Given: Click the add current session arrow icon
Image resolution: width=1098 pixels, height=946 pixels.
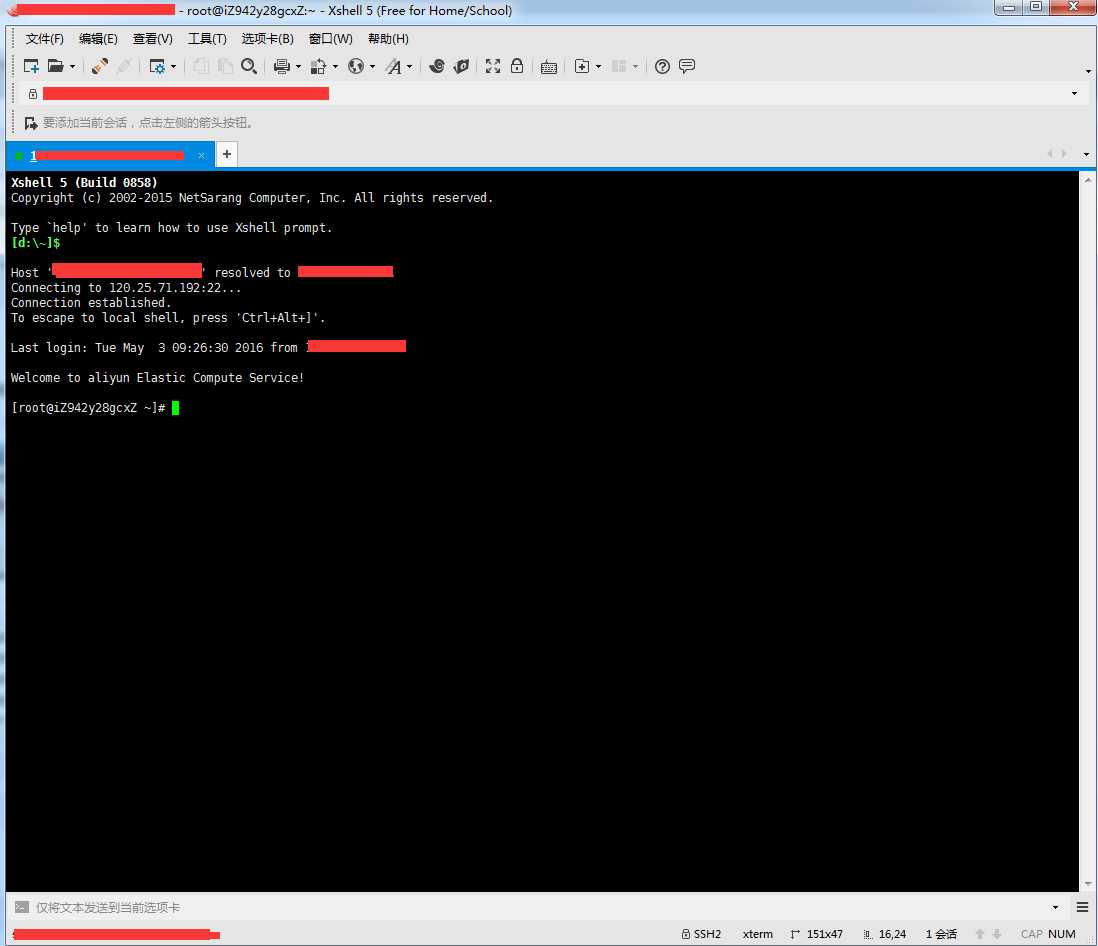Looking at the screenshot, I should (x=31, y=123).
